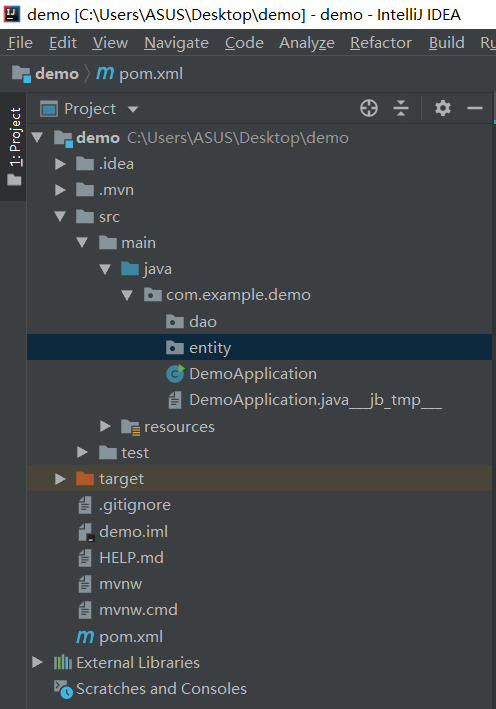The height and width of the screenshot is (709, 496).
Task: Click the .idea folder icon
Action: 85,164
